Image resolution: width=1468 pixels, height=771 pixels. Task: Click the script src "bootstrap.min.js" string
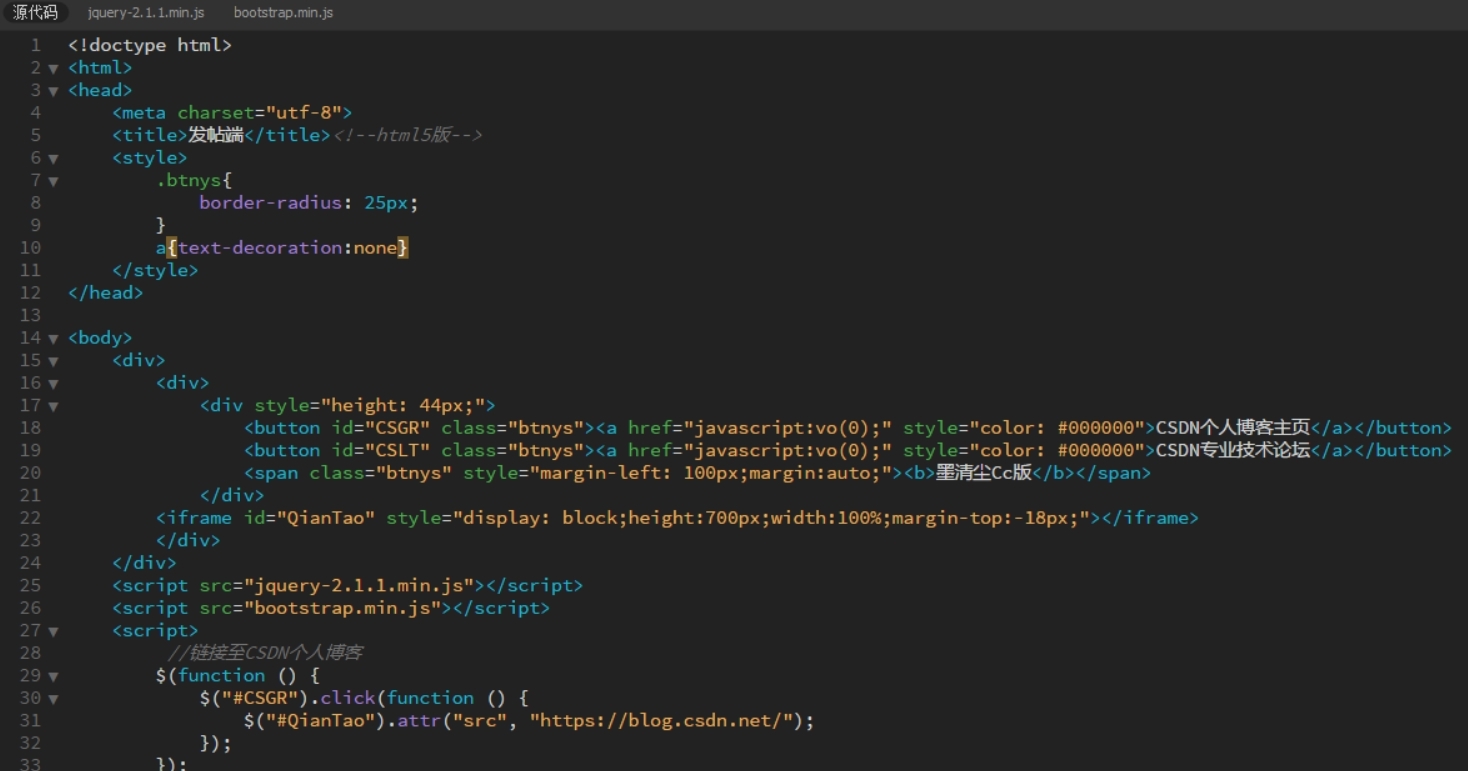click(x=342, y=608)
